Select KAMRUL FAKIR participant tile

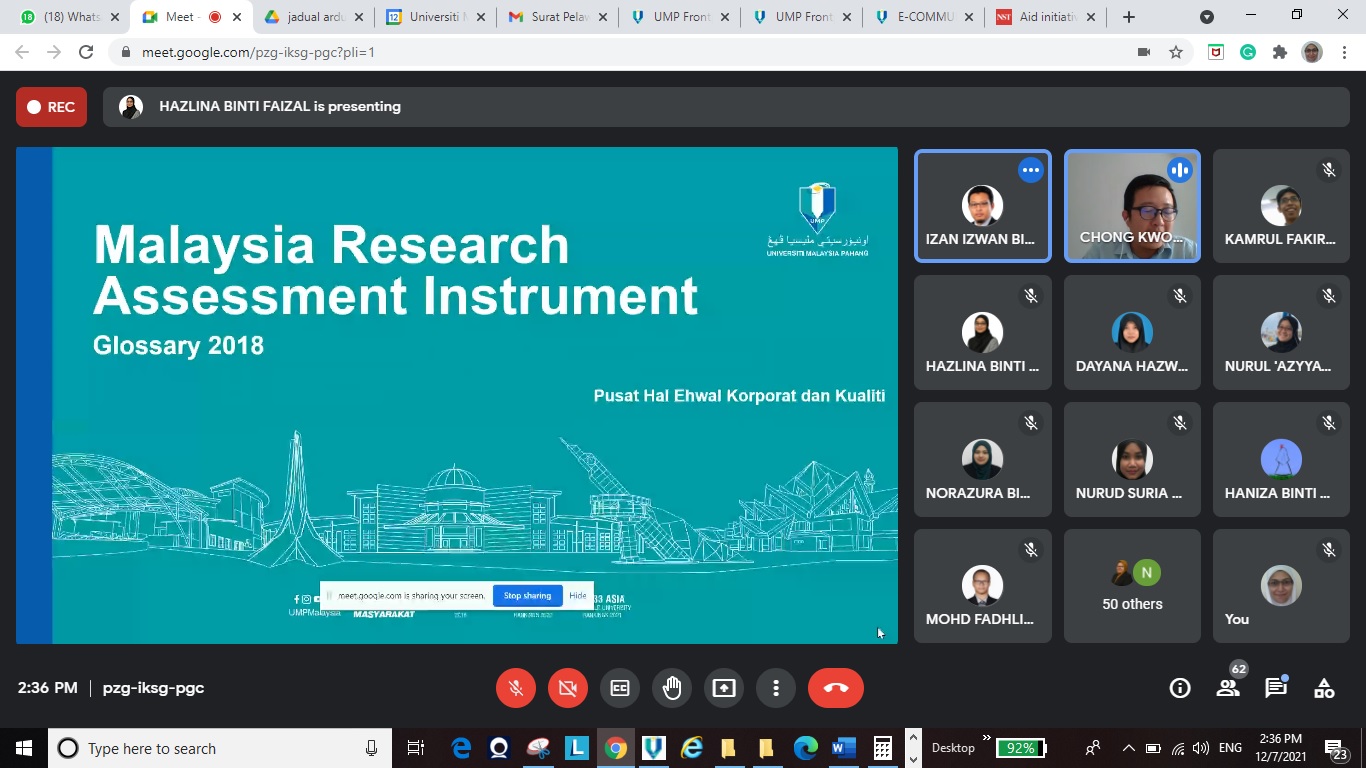(x=1281, y=206)
